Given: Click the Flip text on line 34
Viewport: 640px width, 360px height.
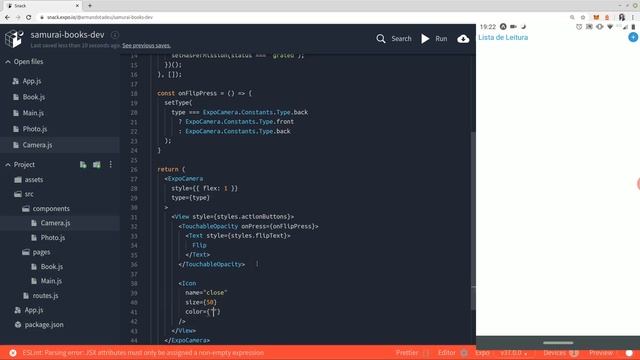Looking at the screenshot, I should [199, 245].
